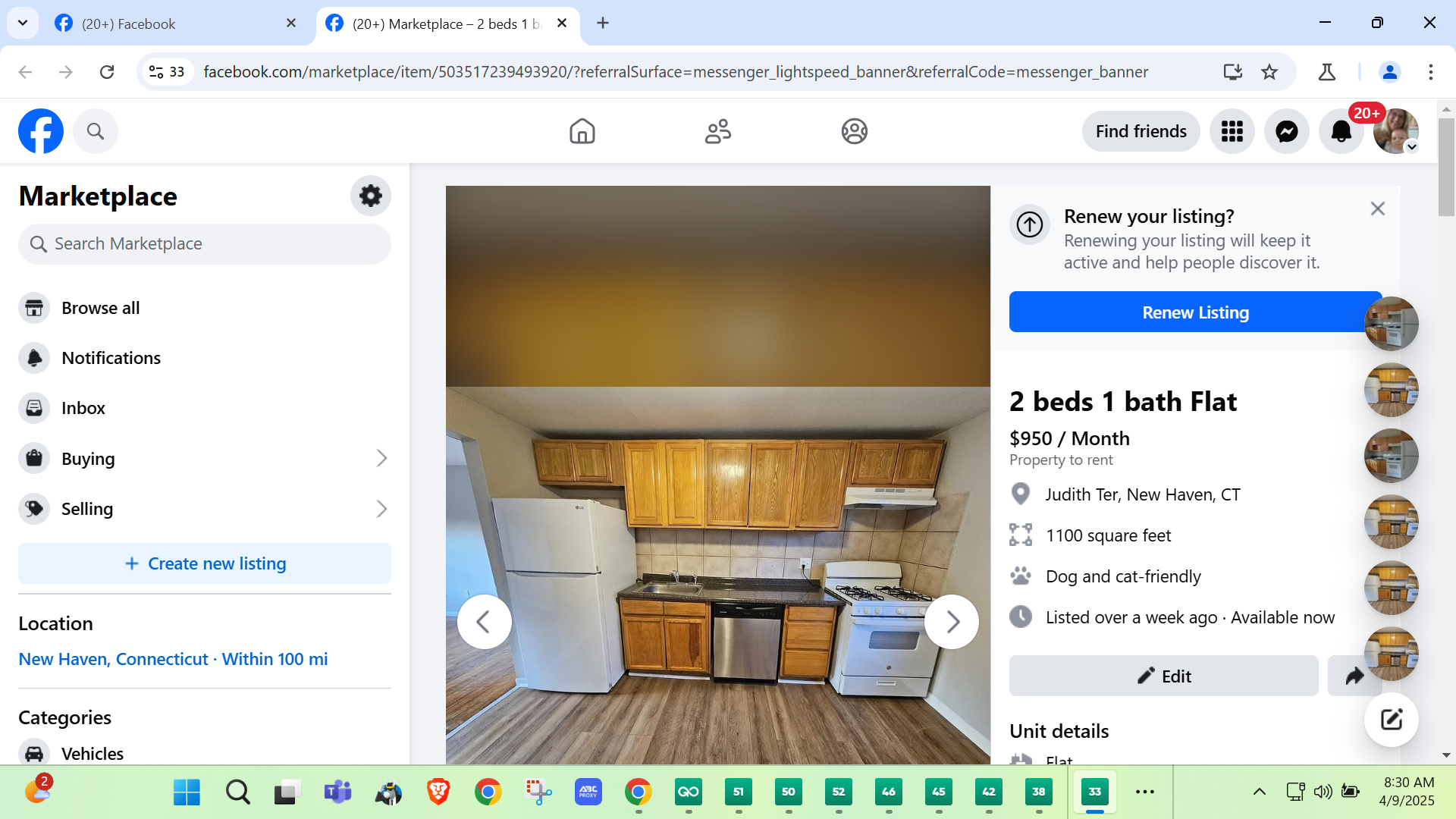Image resolution: width=1456 pixels, height=819 pixels.
Task: Open the Facebook menu grid icon
Action: (x=1232, y=131)
